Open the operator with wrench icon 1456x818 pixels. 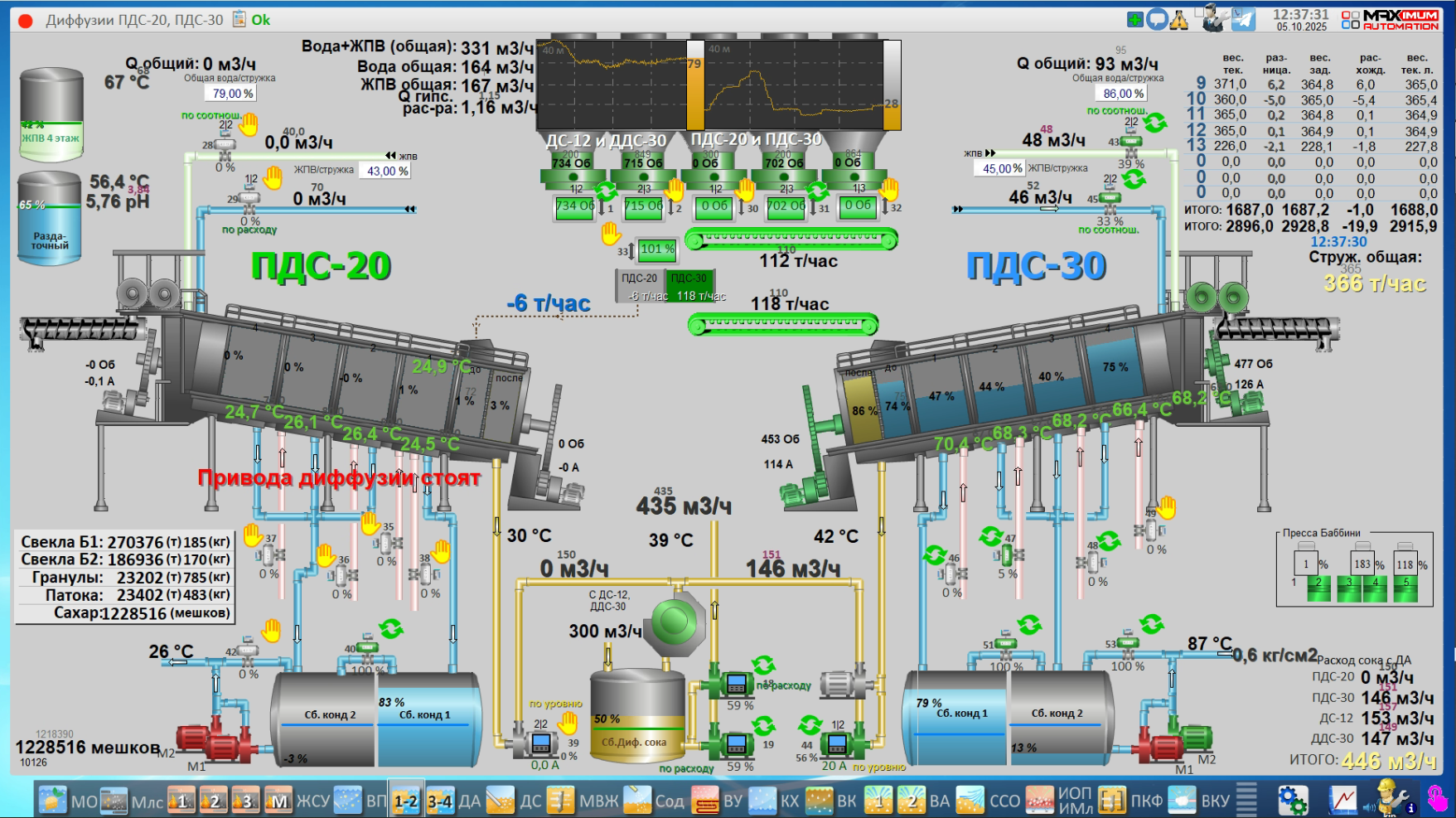tap(1214, 18)
